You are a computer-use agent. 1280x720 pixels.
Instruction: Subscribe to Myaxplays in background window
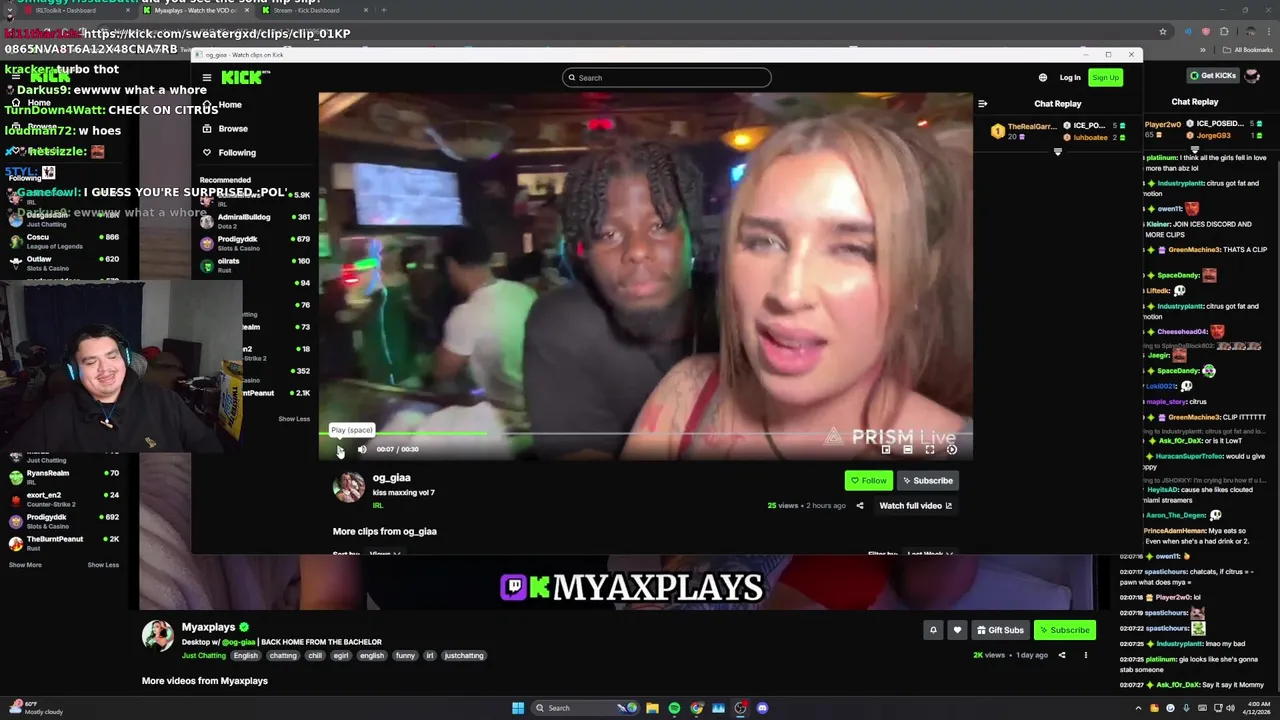pyautogui.click(x=1064, y=630)
